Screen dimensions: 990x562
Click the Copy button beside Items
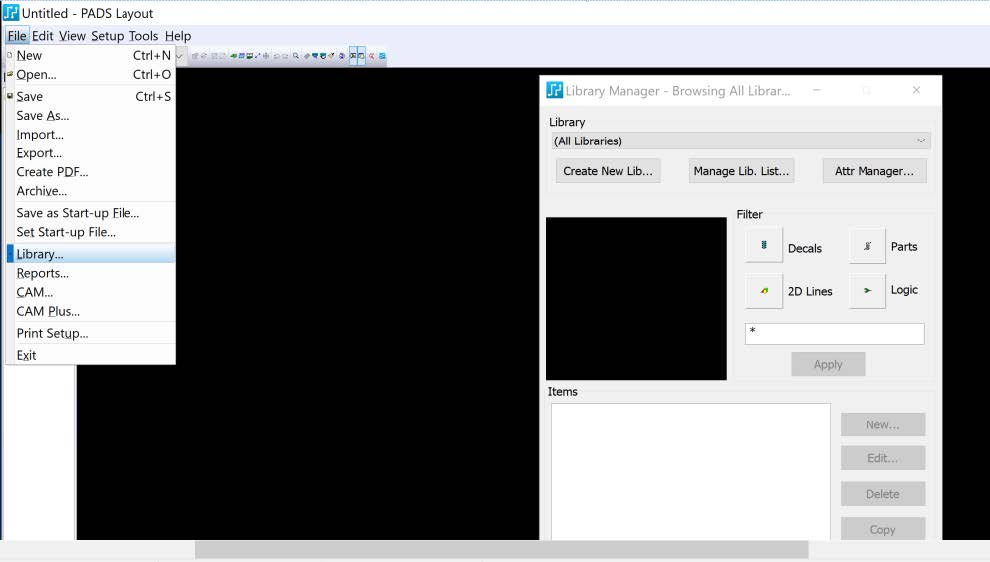pos(883,529)
